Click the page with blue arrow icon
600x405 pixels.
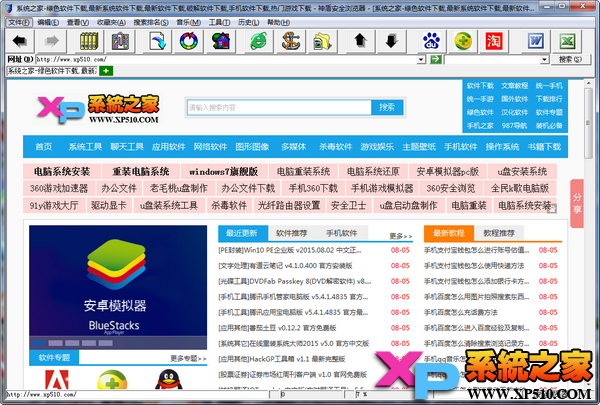(x=158, y=41)
